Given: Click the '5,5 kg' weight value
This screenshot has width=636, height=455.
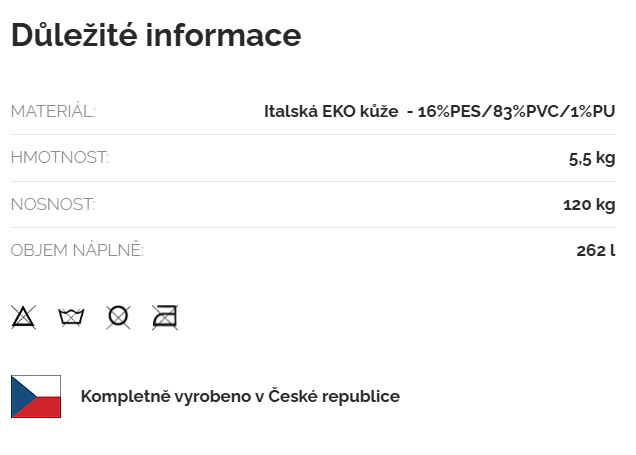Looking at the screenshot, I should pos(591,158).
